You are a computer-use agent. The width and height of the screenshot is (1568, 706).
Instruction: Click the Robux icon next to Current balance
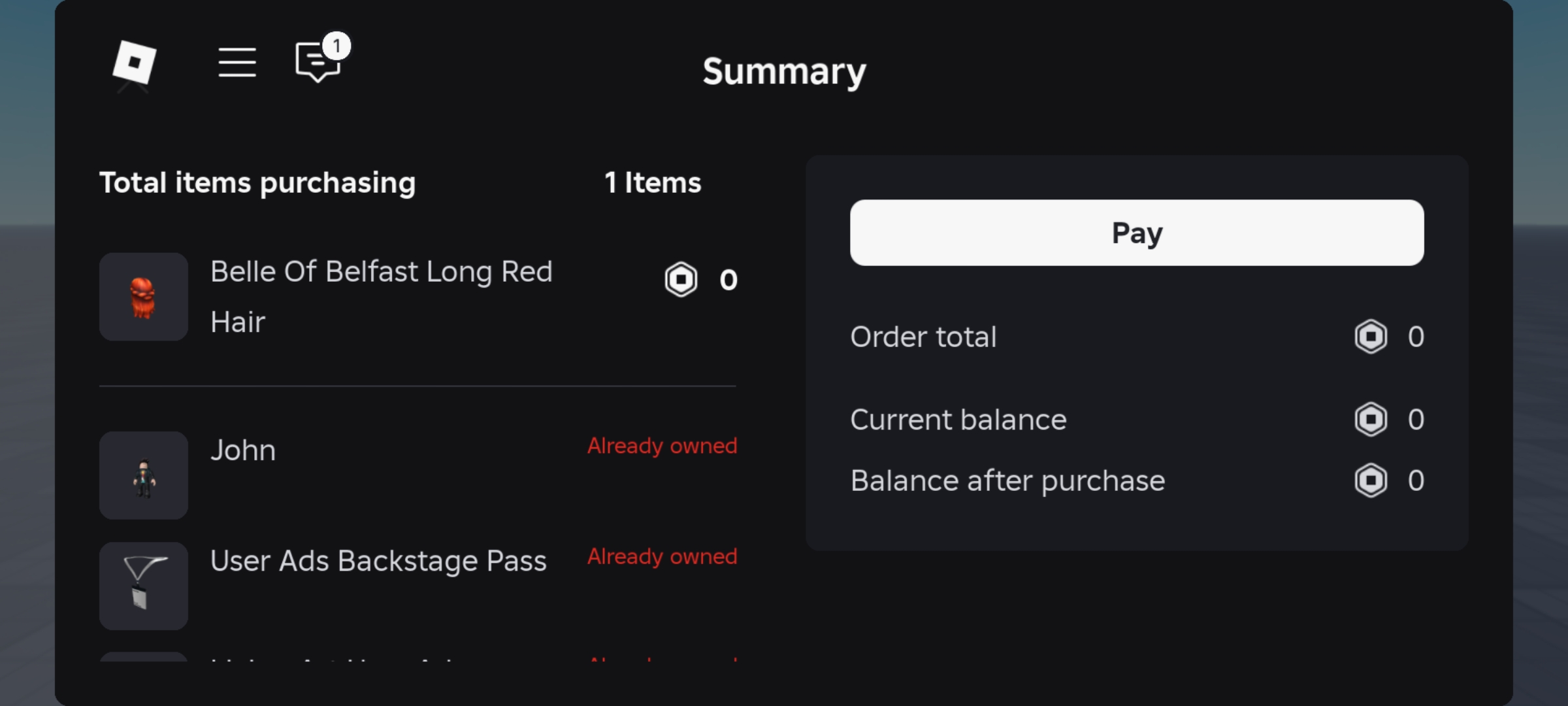coord(1371,419)
